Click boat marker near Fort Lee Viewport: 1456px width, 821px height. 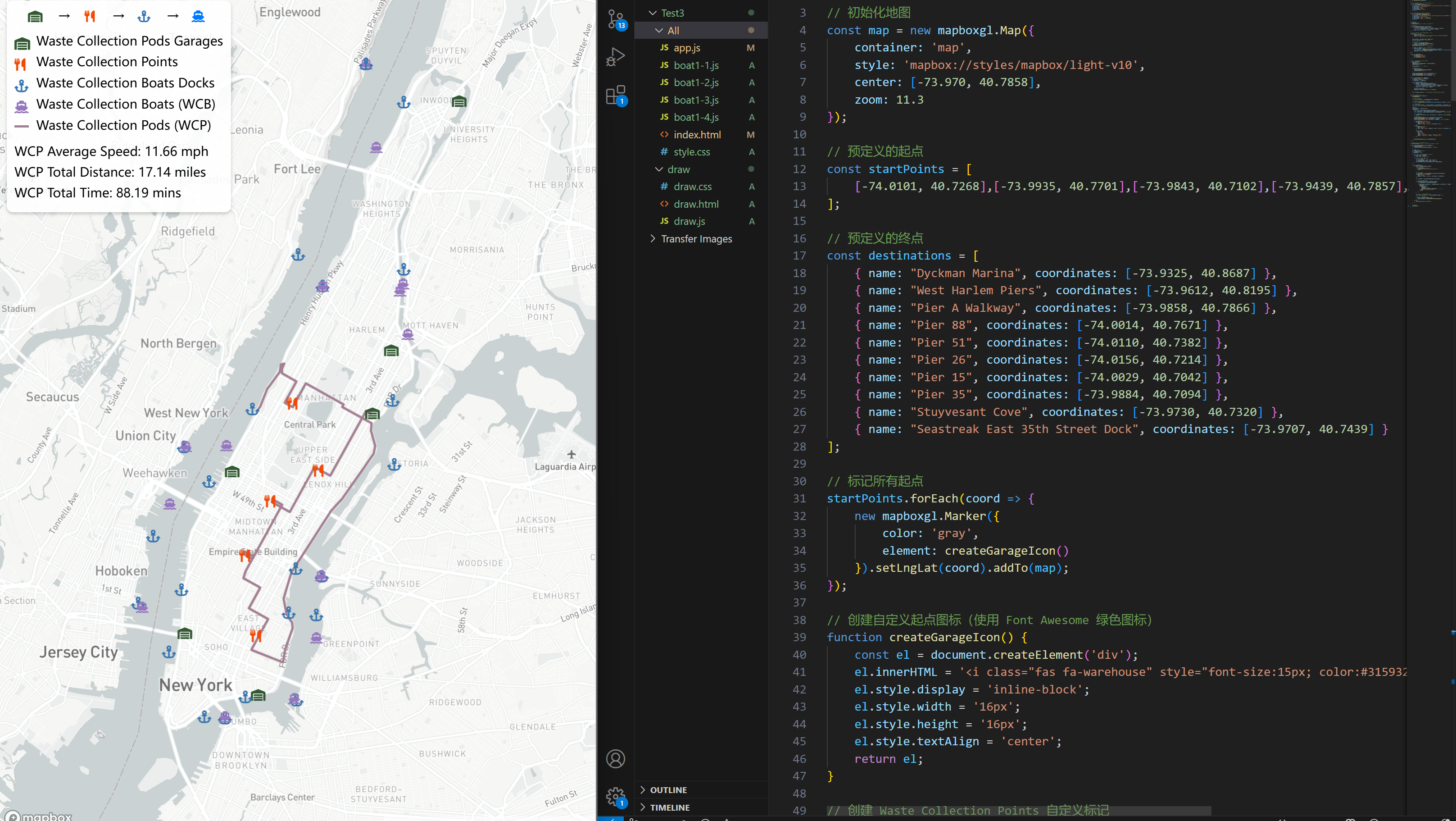376,148
